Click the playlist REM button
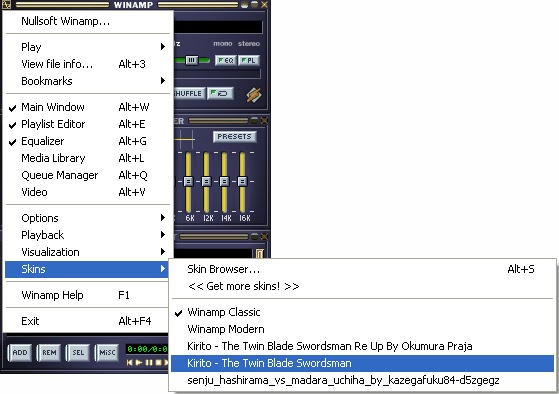 pos(49,353)
